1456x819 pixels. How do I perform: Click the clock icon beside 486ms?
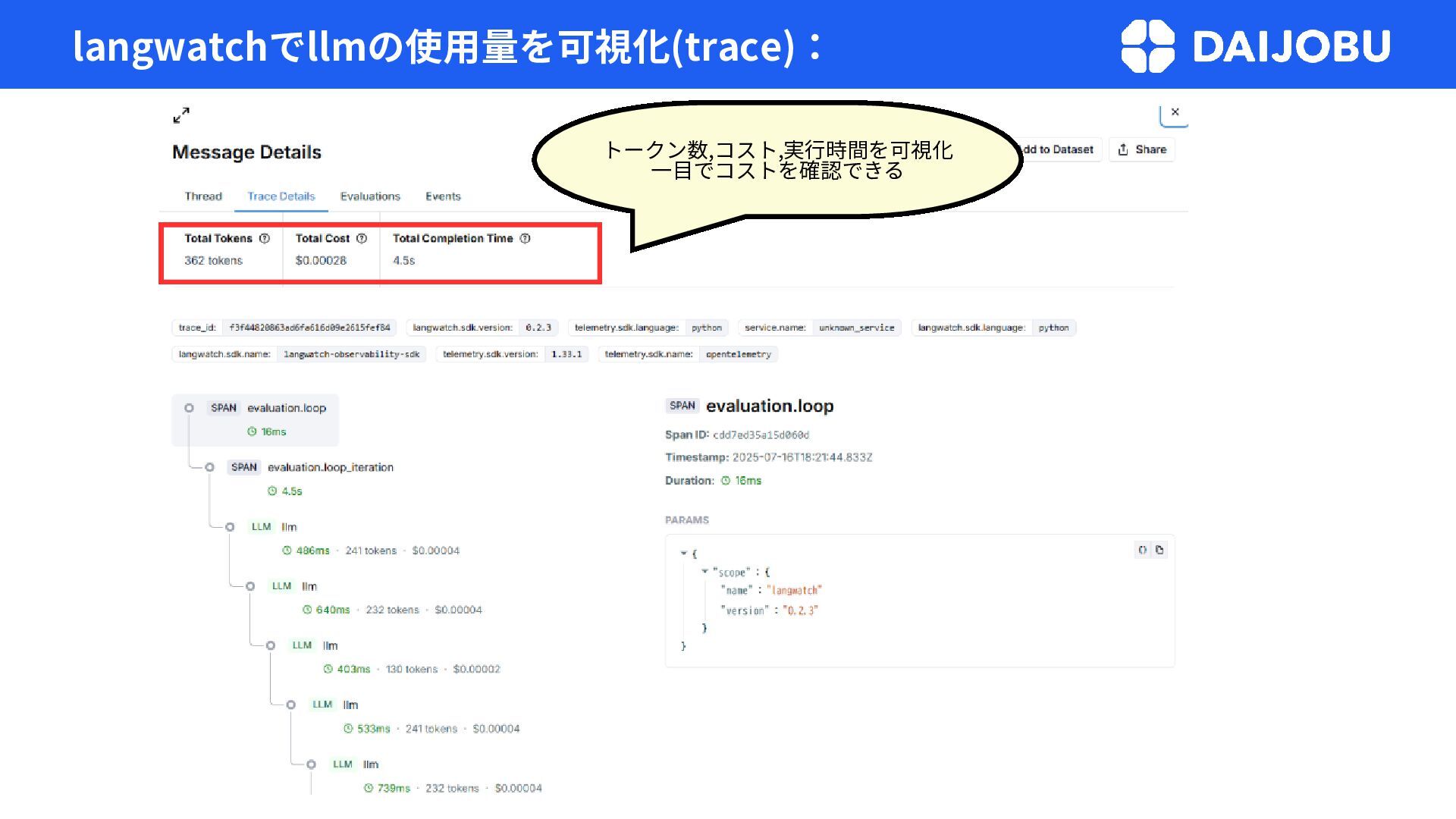[x=287, y=551]
